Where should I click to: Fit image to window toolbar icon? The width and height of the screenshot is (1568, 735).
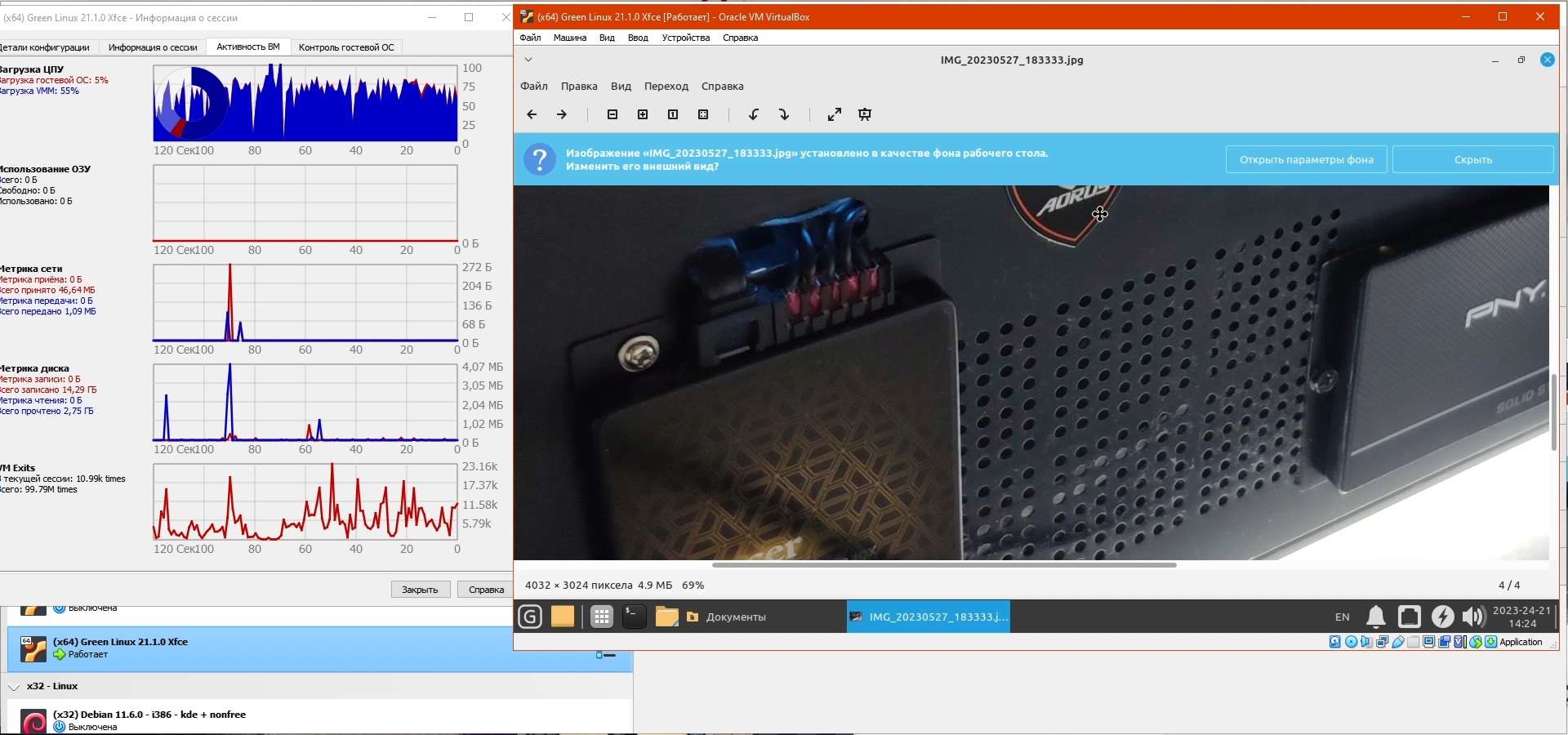[703, 115]
